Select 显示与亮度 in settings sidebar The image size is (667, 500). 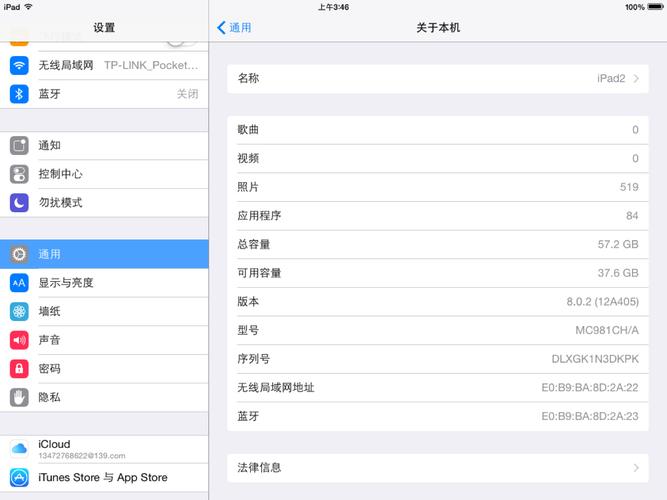104,283
